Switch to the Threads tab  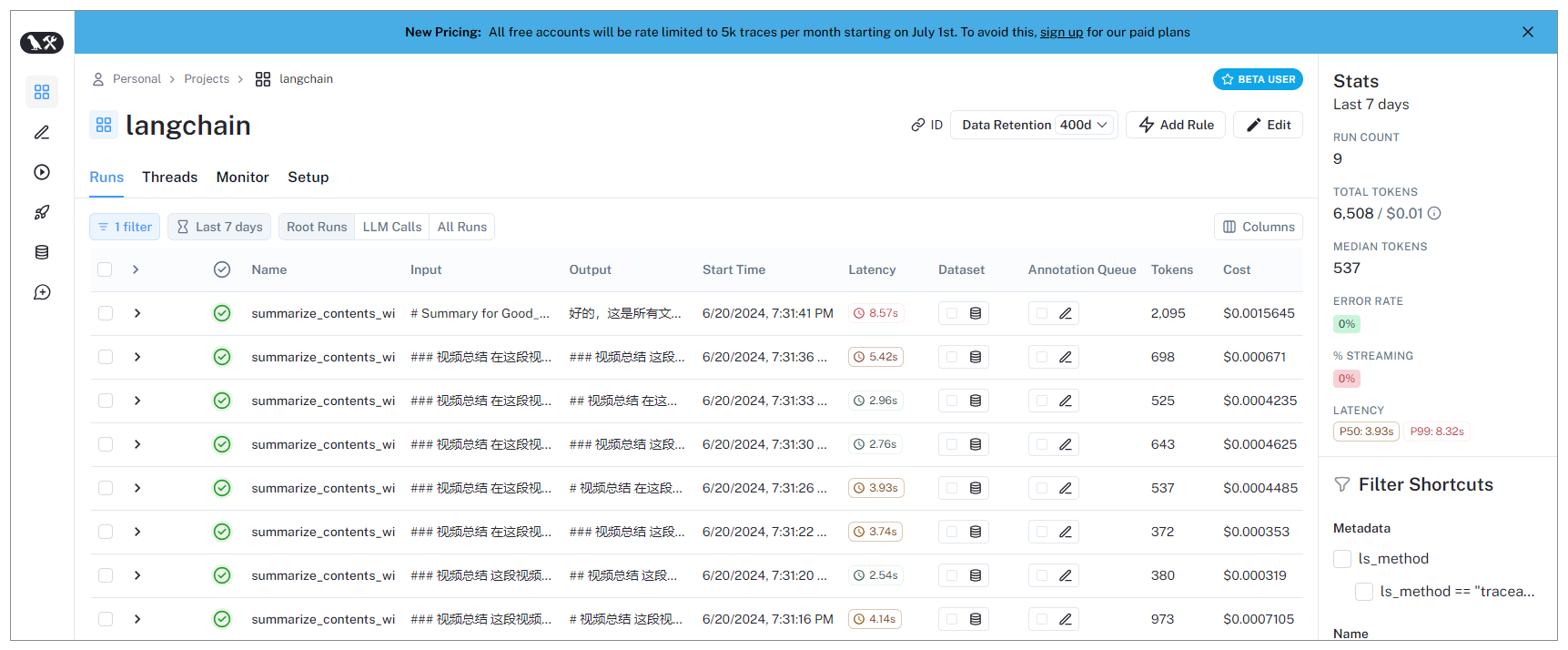(169, 178)
